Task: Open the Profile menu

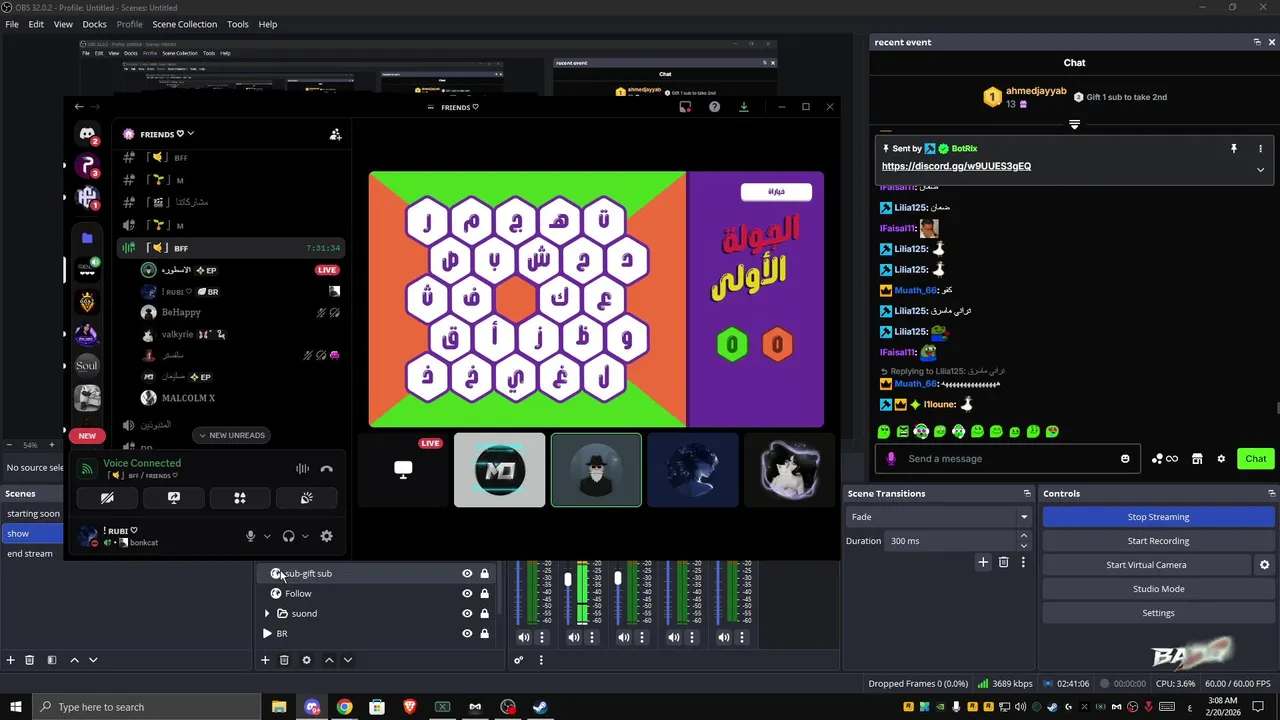Action: 130,24
